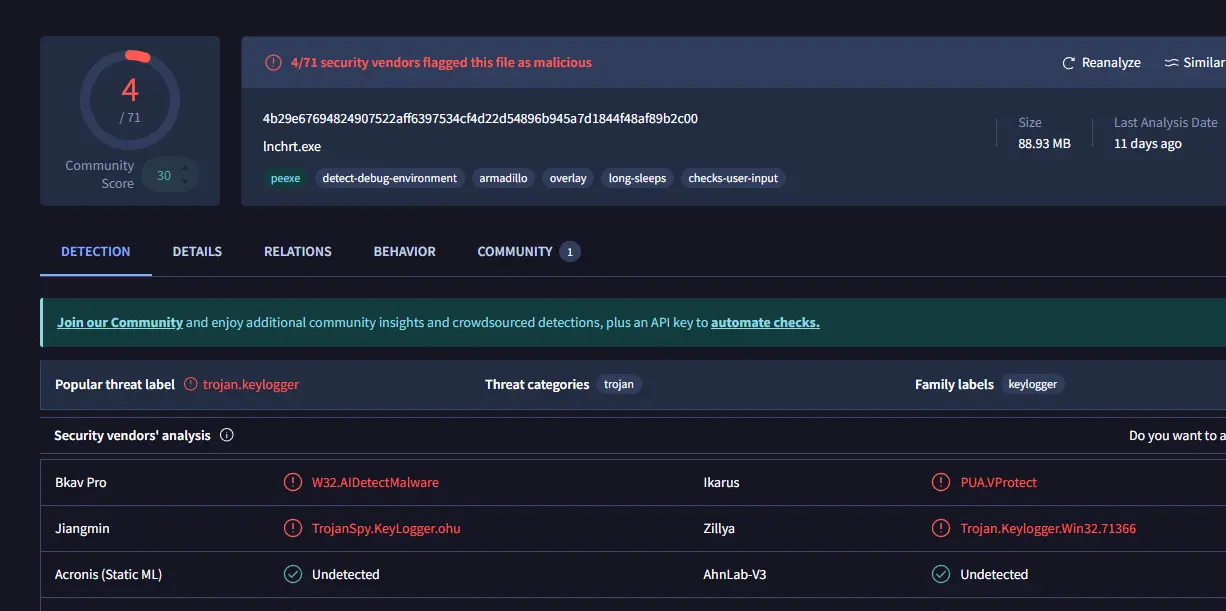Click the overlay tag
Screen dimensions: 1226x611
click(568, 179)
